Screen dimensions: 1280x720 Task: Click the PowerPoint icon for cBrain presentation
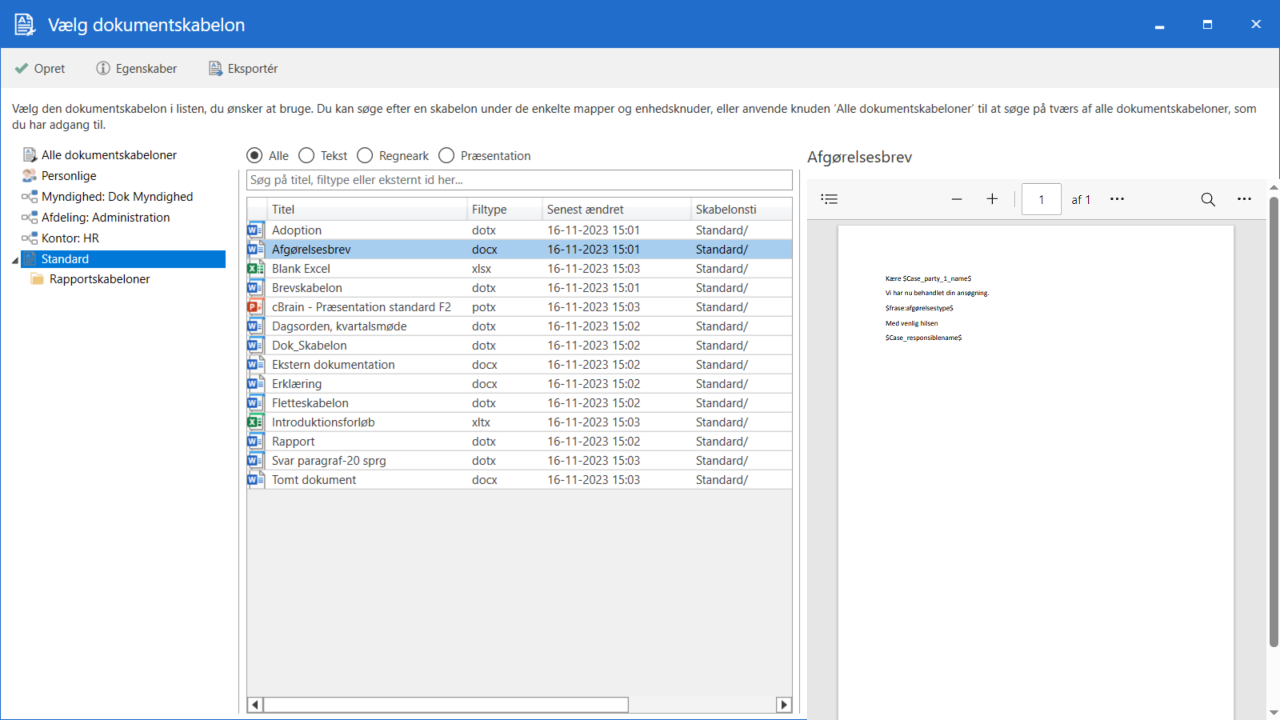pos(256,307)
